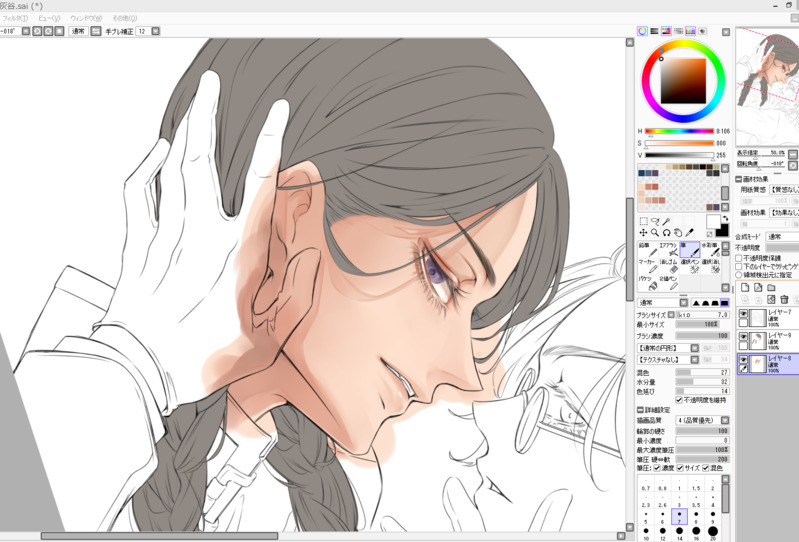
Task: Collapse the 詳細設定 section
Action: coord(640,410)
